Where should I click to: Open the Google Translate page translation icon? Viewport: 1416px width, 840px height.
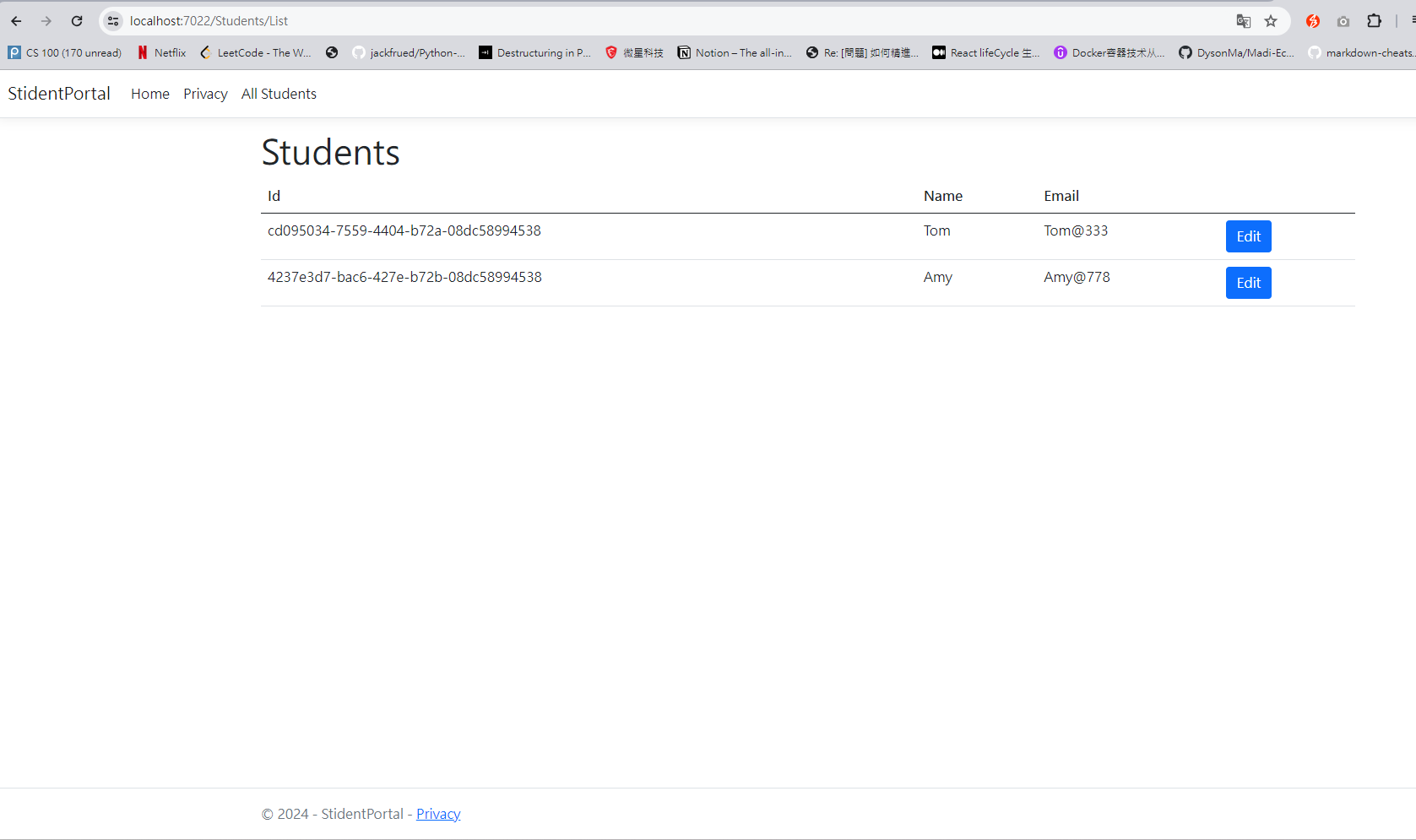pyautogui.click(x=1243, y=21)
